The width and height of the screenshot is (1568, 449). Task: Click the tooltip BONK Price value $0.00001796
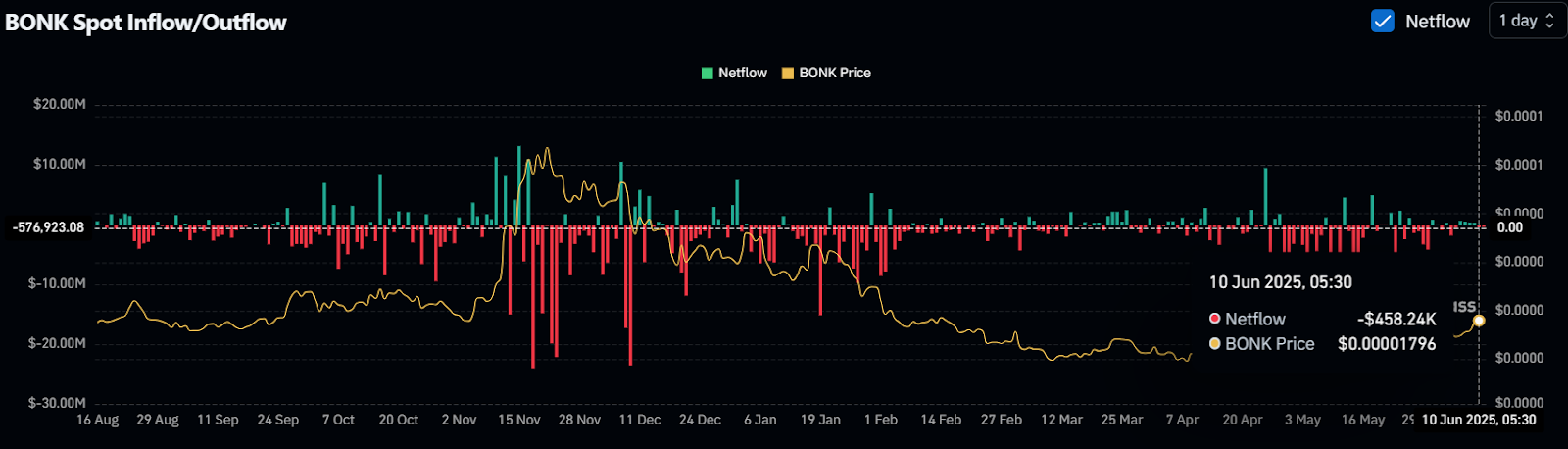1387,344
